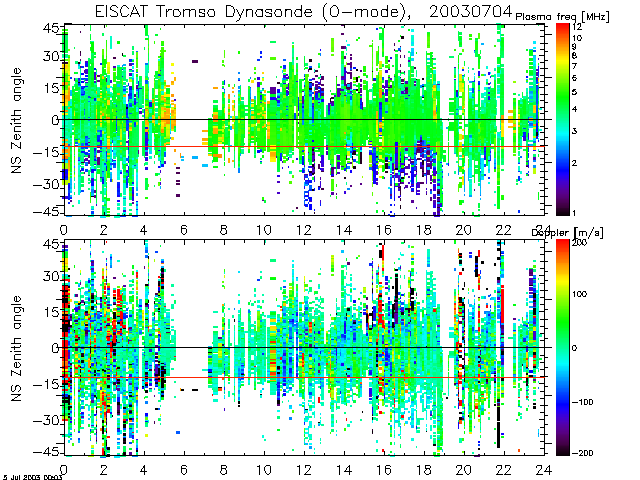This screenshot has height=480, width=640.
Task: Click the '200' tick on the Doppler colorbar
Action: [580, 242]
